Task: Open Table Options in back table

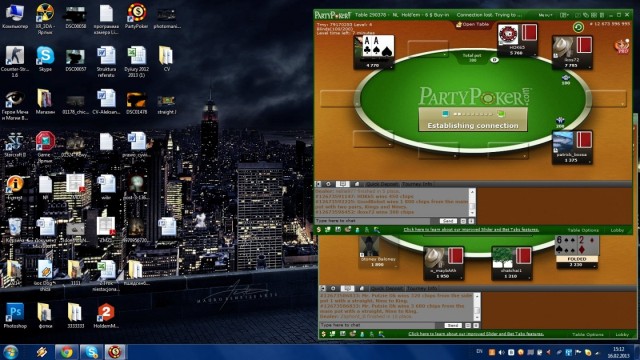Action: pyautogui.click(x=588, y=334)
